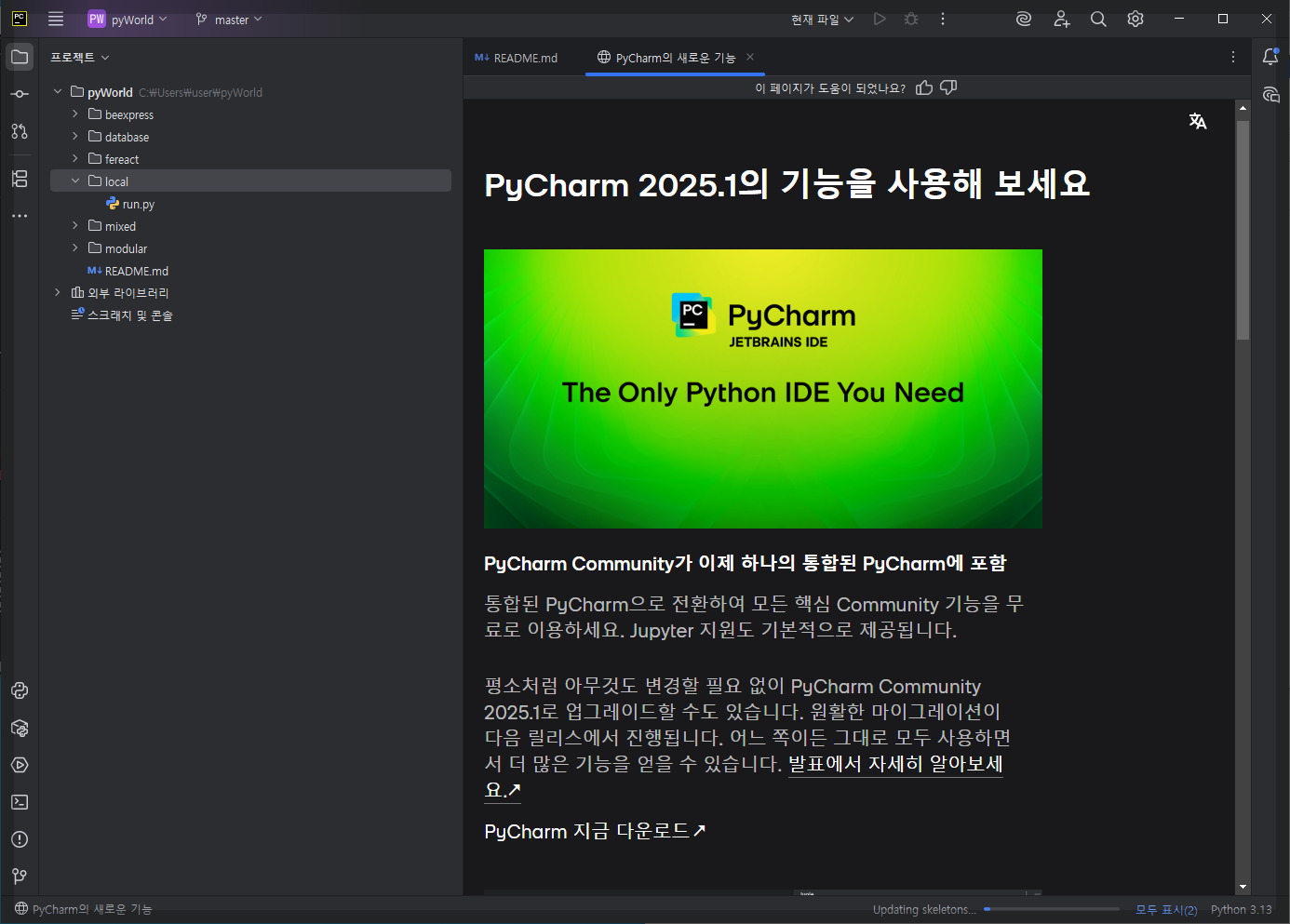Image resolution: width=1290 pixels, height=924 pixels.
Task: Open more run actions menu
Action: (x=943, y=19)
